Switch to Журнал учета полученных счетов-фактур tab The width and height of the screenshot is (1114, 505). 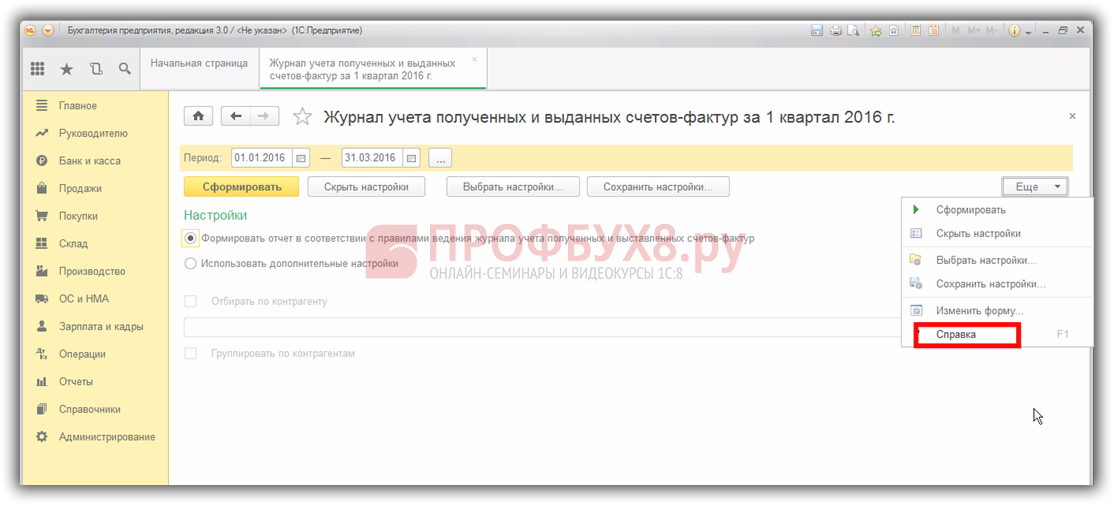click(x=373, y=69)
